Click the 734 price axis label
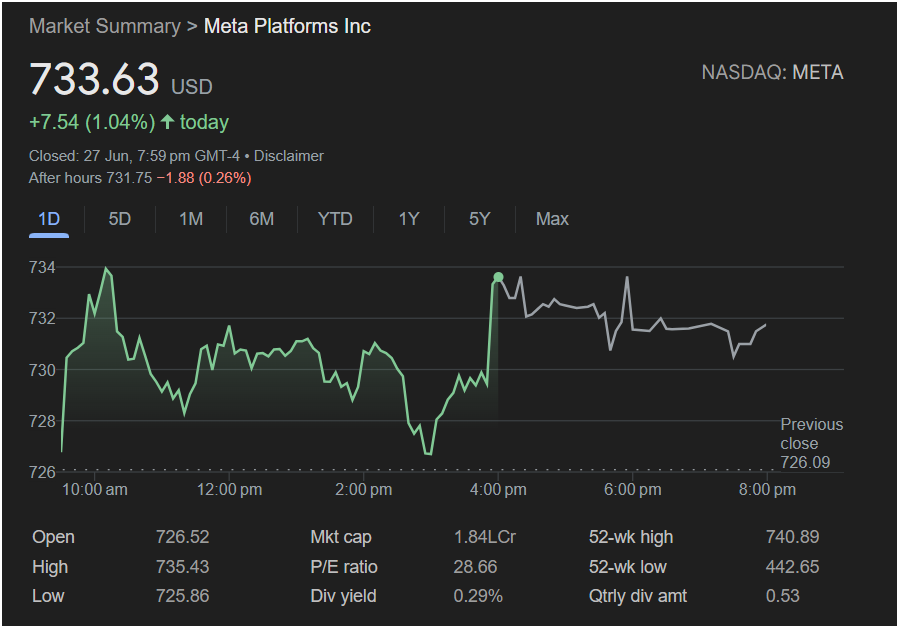The width and height of the screenshot is (899, 628). coord(42,267)
